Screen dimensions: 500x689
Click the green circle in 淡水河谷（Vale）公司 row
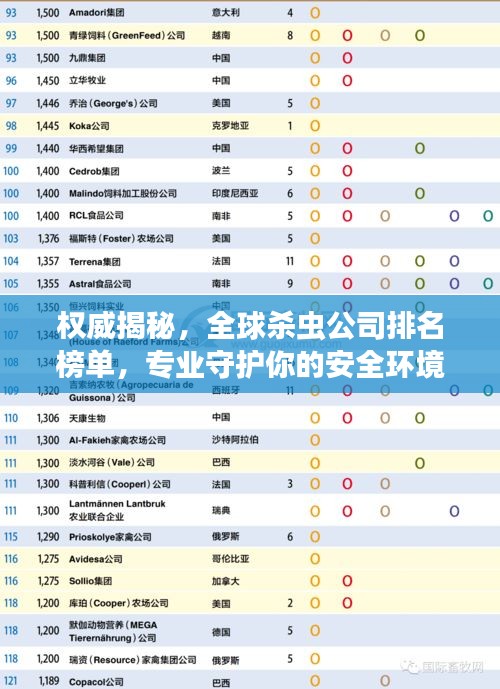click(x=420, y=463)
